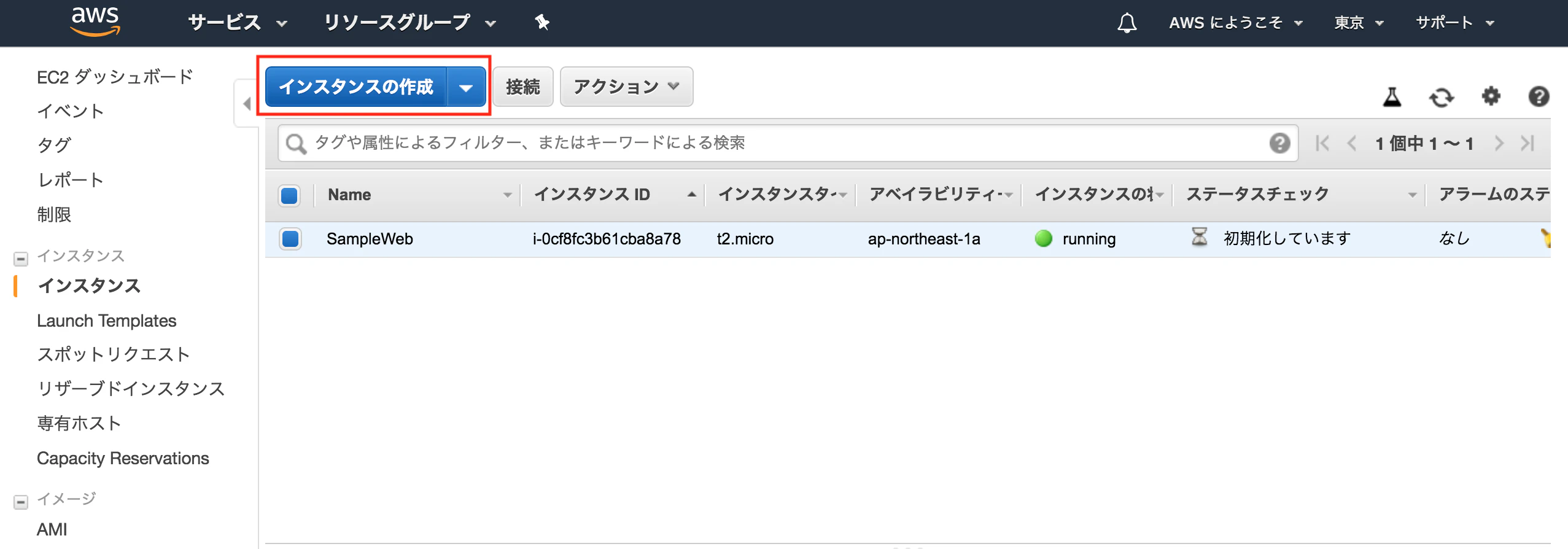Sort by インスタンスタ column header
This screenshot has height=549, width=1568.
777,195
